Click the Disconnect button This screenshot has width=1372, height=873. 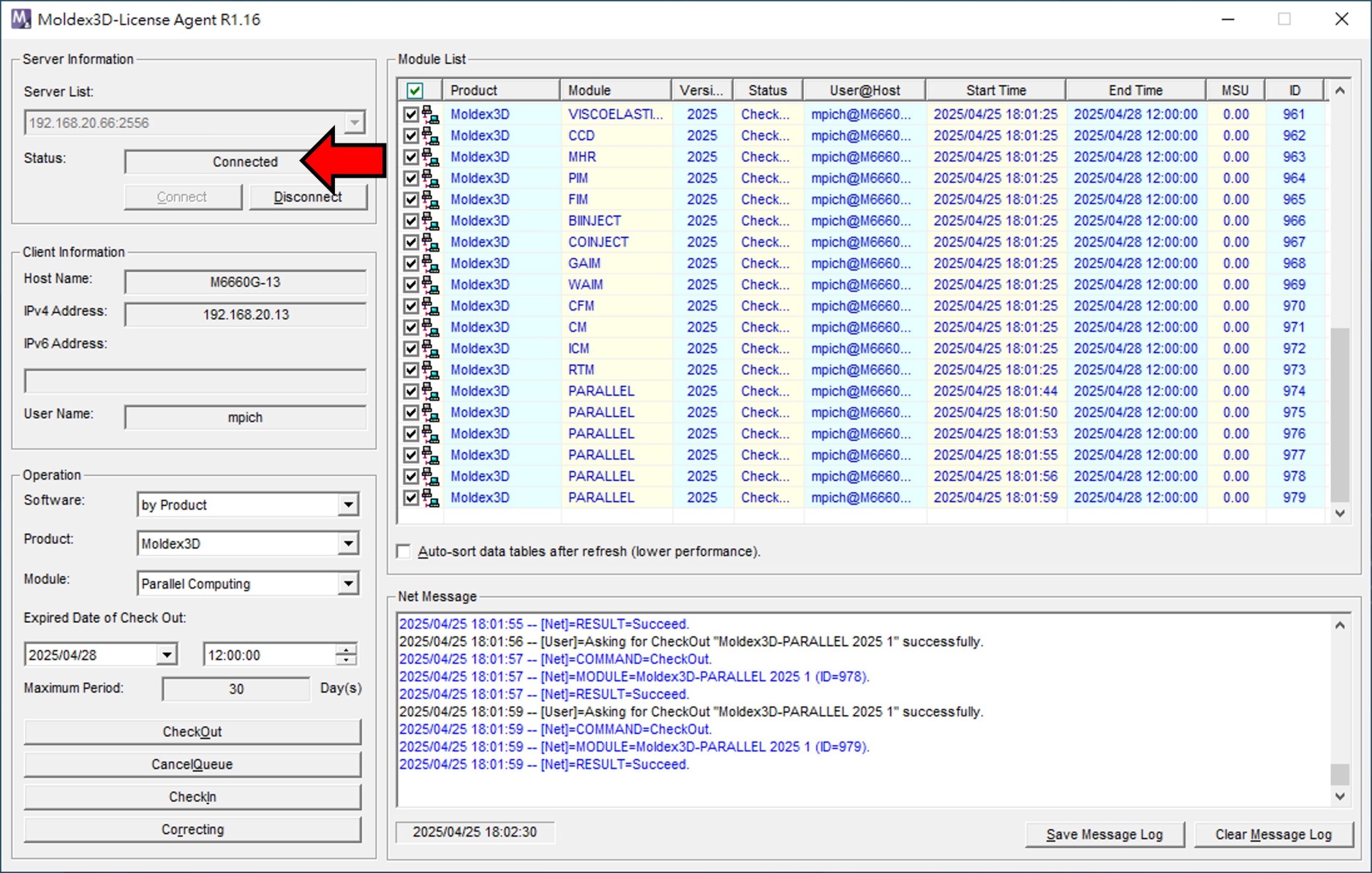coord(308,197)
